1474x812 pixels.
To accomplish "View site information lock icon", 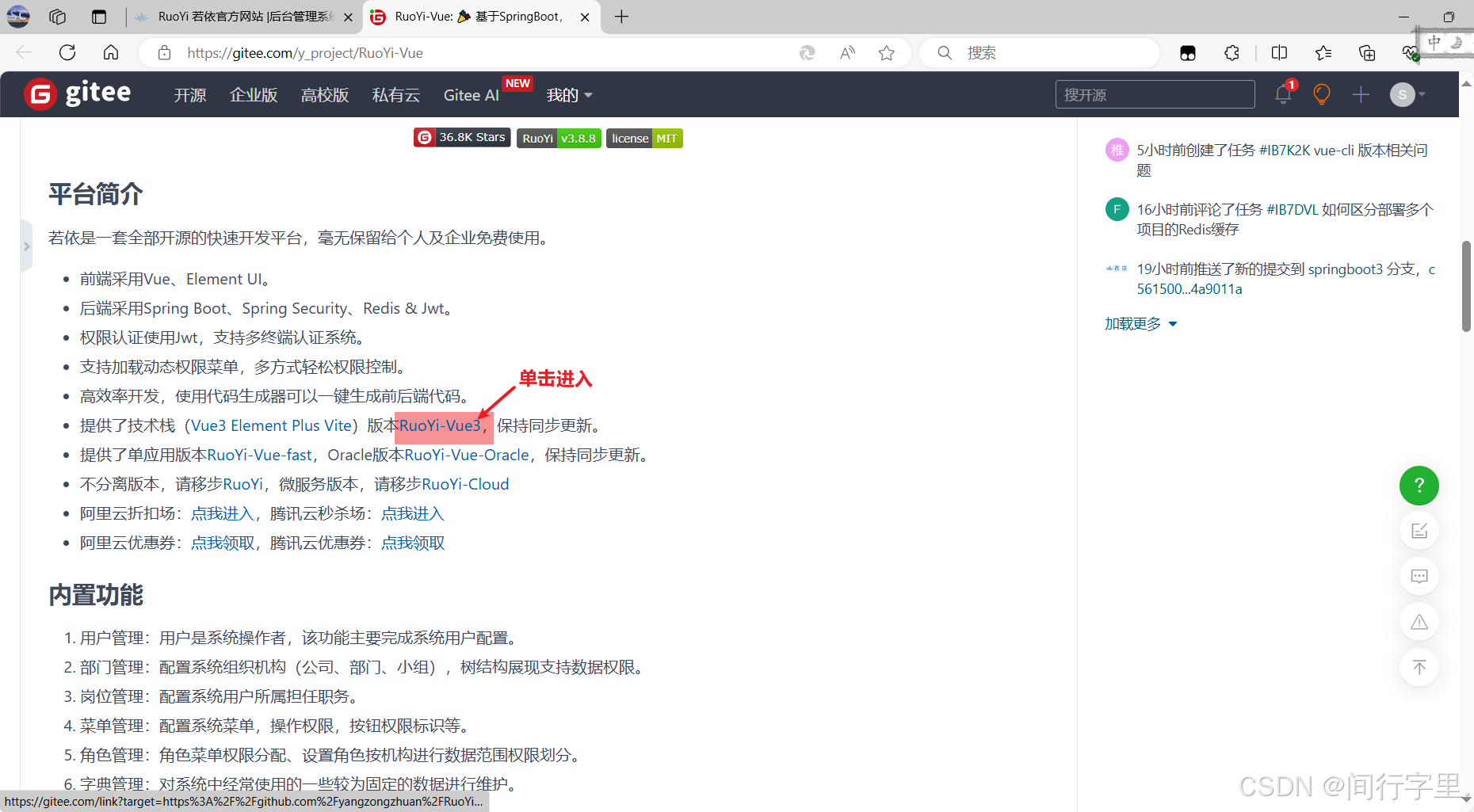I will (164, 52).
